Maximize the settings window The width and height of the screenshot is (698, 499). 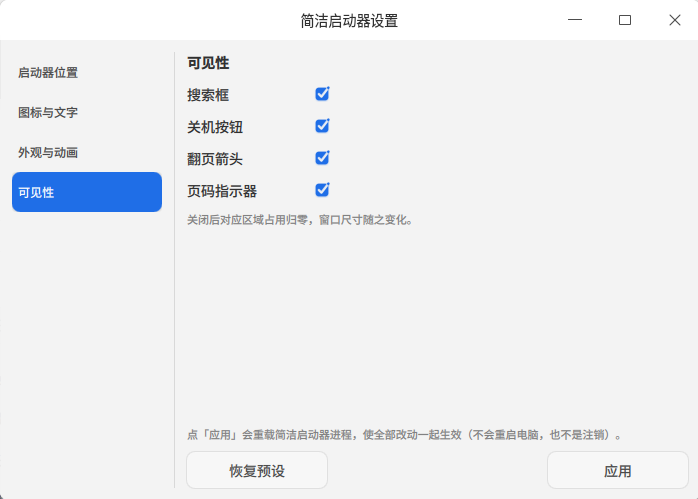pos(625,20)
